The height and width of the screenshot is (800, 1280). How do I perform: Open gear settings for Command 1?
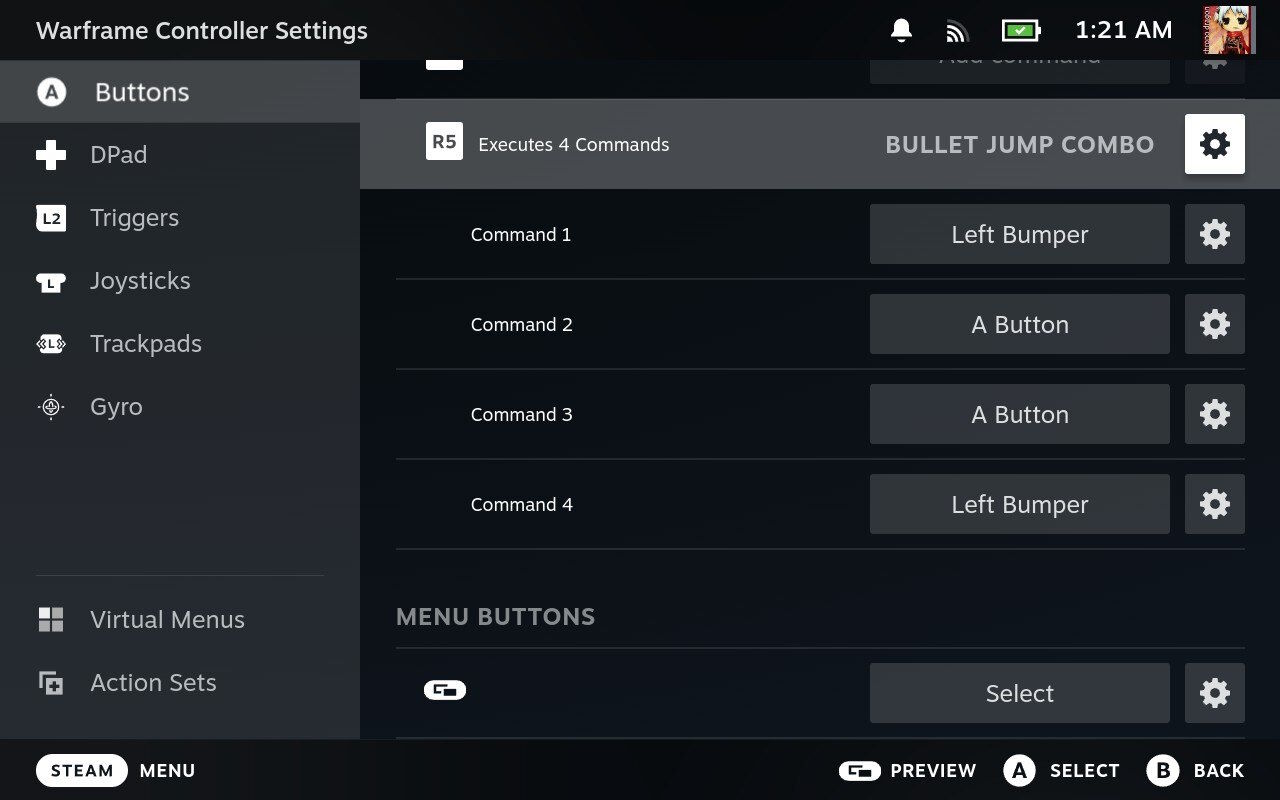click(1215, 234)
